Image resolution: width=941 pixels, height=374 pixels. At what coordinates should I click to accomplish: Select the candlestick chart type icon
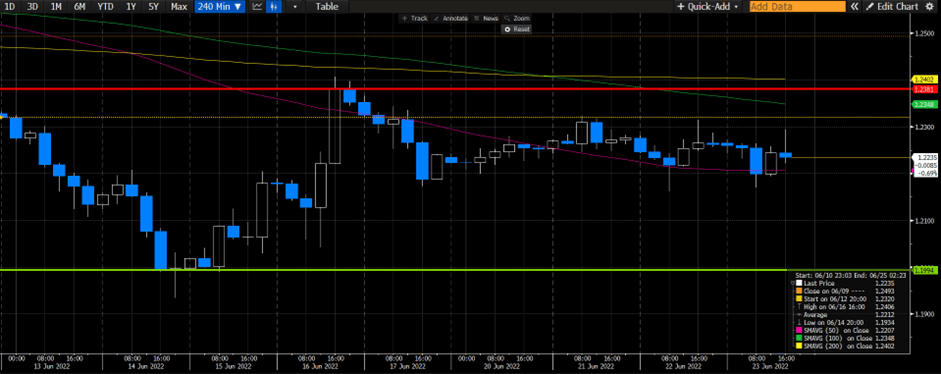click(x=274, y=7)
